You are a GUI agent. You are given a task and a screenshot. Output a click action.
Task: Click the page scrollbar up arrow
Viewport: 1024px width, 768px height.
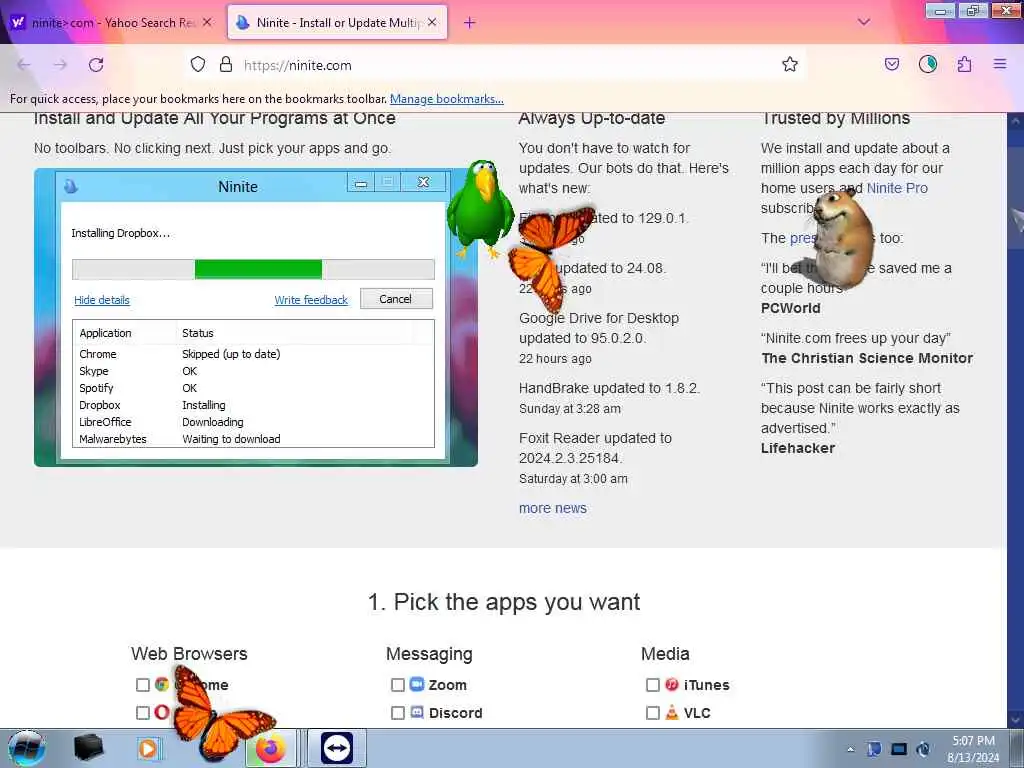click(1015, 121)
